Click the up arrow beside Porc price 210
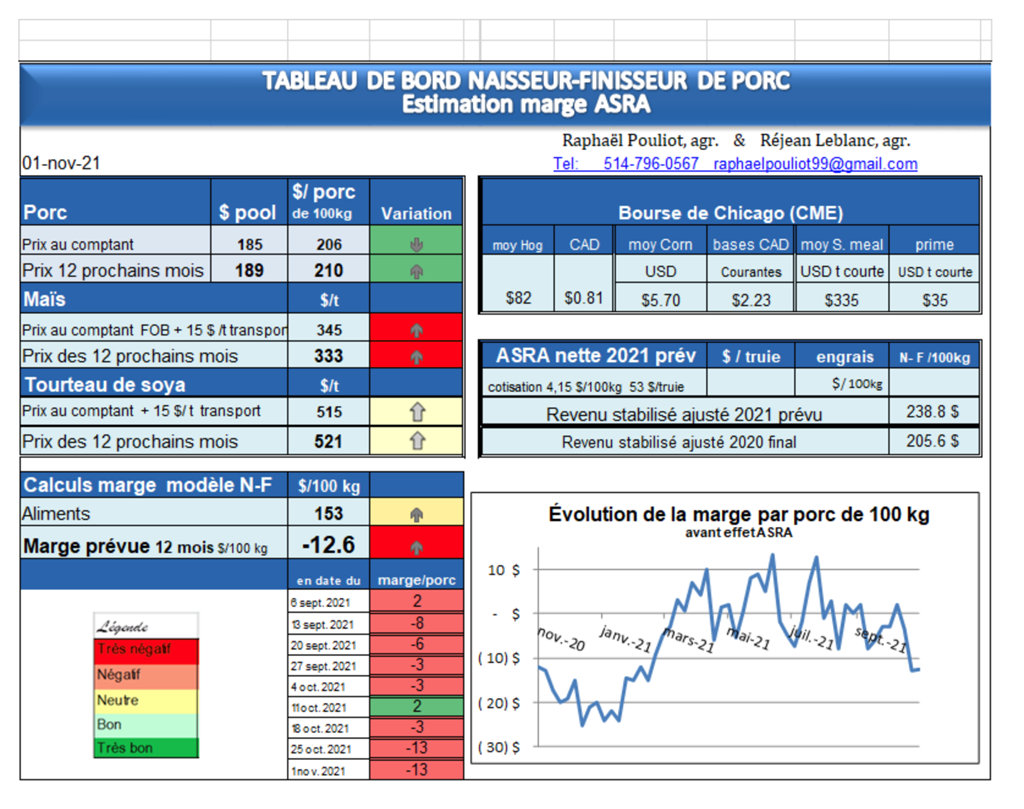The width and height of the screenshot is (1024, 809). point(416,270)
